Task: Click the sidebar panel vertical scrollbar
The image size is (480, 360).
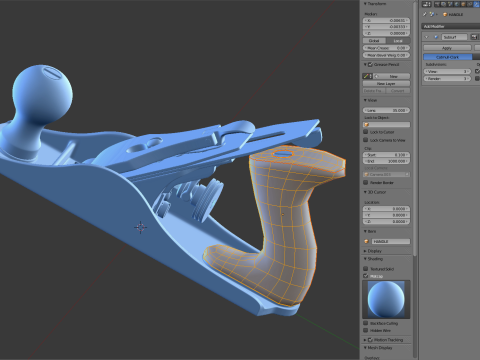Action: point(415,128)
